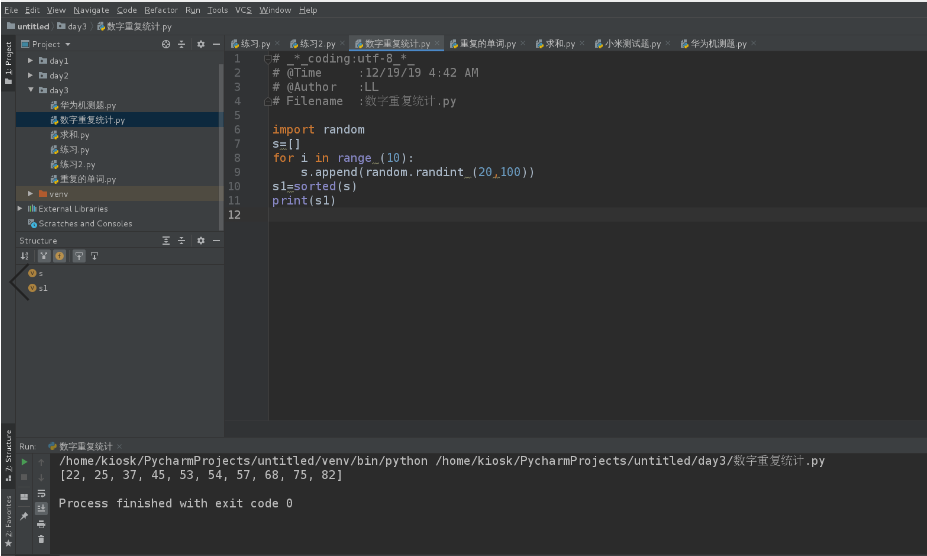Screen dimensions: 927x556
Task: Place cursor on empty line 12 in editor
Action: tap(597, 215)
